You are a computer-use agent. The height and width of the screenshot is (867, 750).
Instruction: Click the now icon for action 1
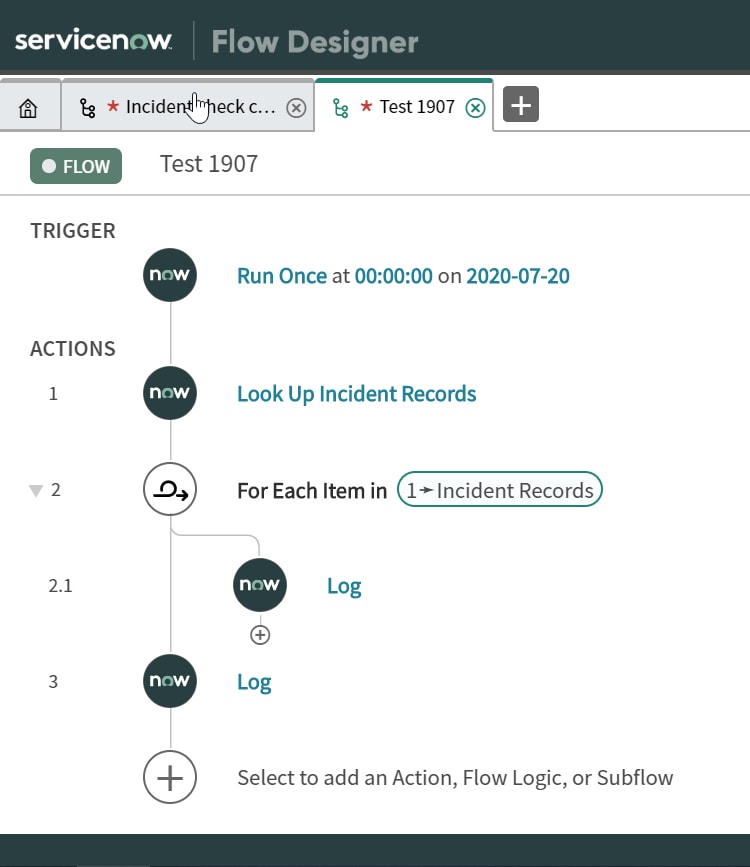170,393
